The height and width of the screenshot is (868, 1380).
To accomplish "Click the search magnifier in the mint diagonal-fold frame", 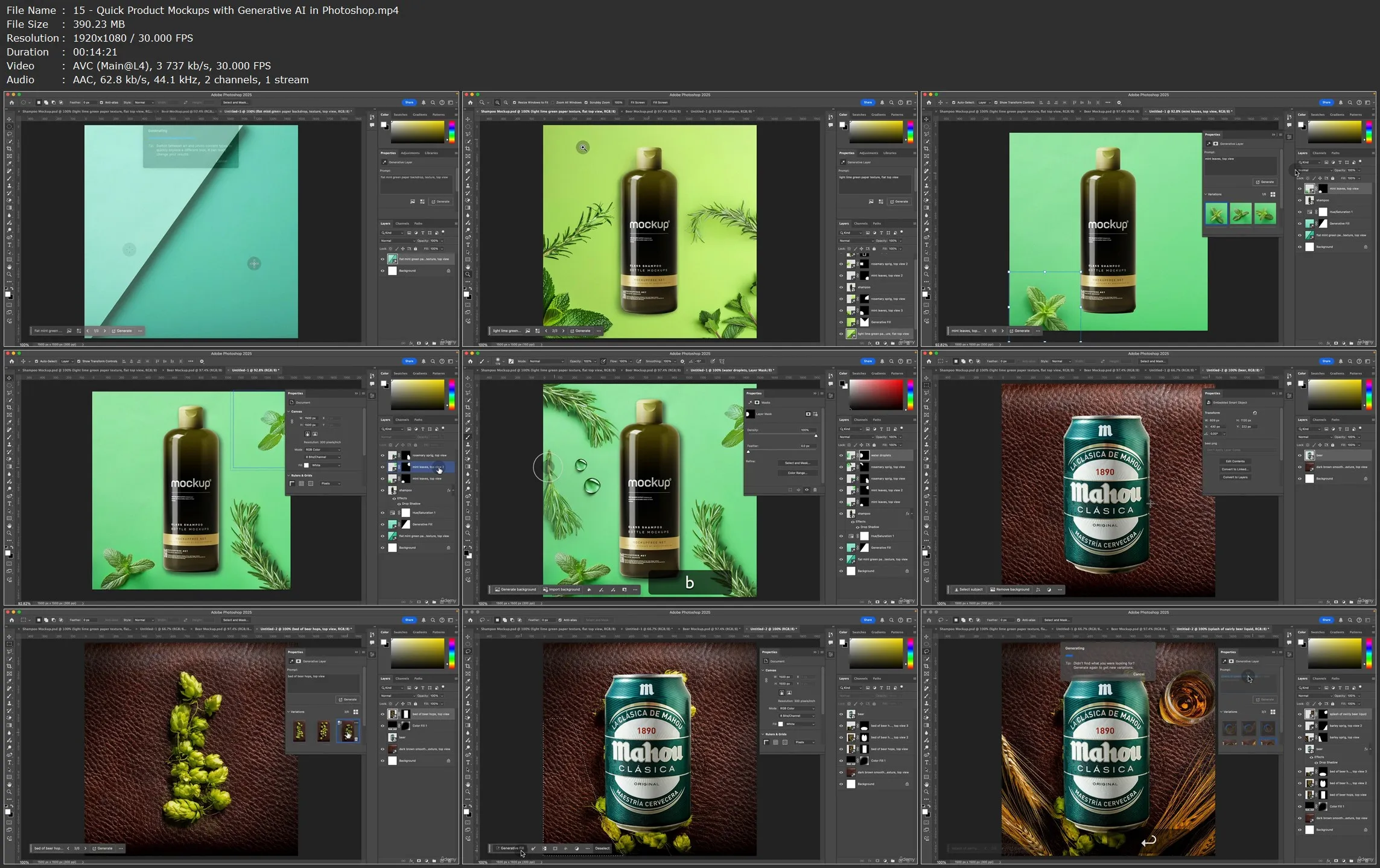I will (x=433, y=103).
